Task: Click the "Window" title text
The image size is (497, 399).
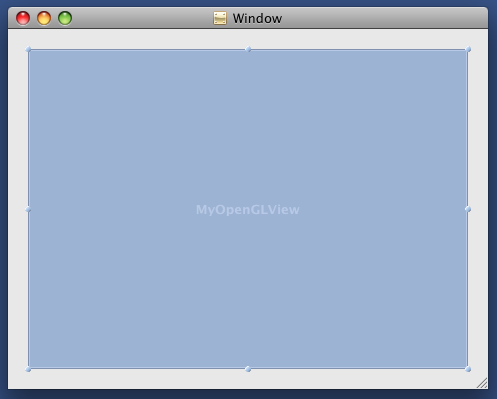Action: pos(257,19)
